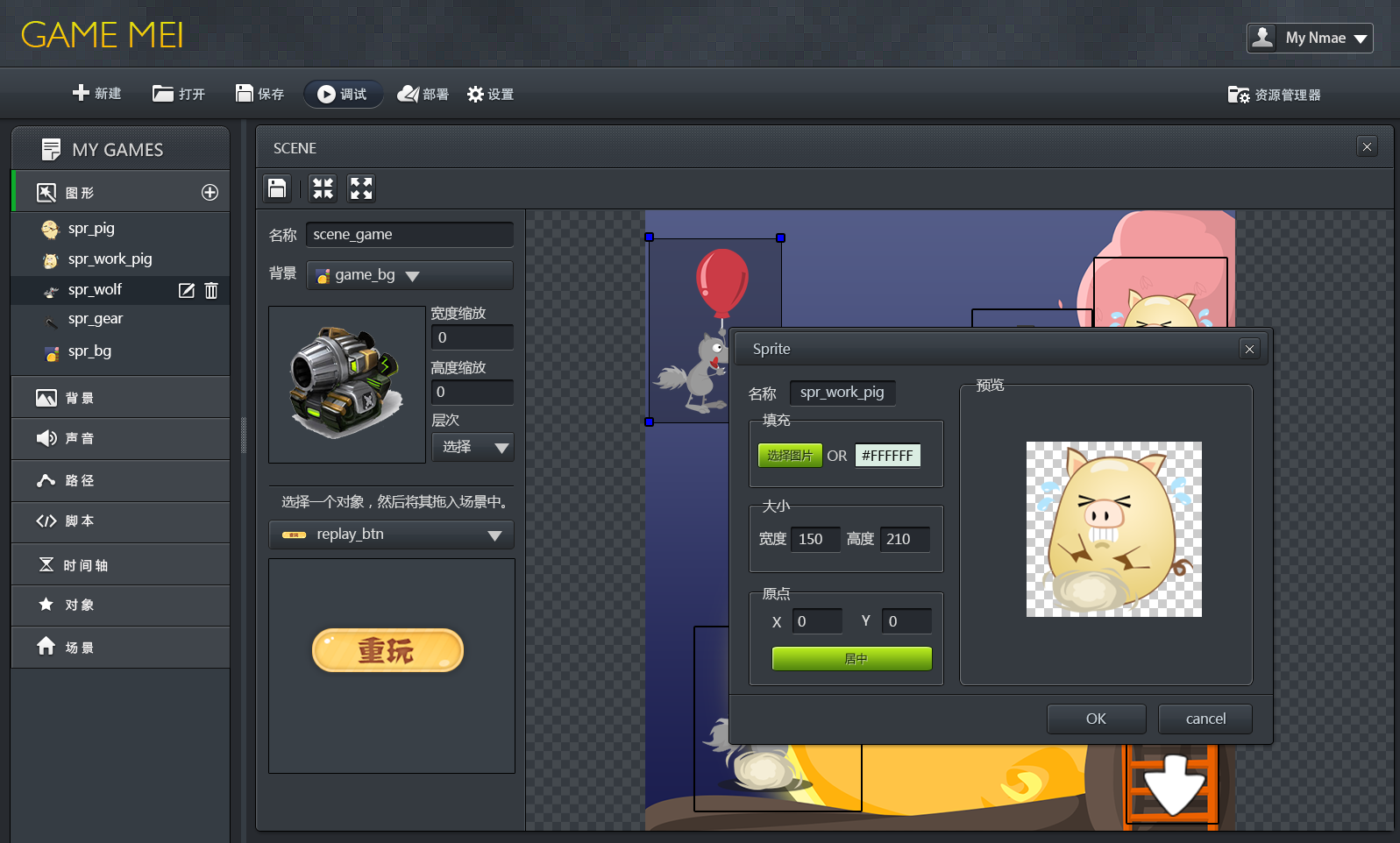Click the shrink-to-fit arrows icon
Screen dimensions: 1400x843
click(323, 188)
